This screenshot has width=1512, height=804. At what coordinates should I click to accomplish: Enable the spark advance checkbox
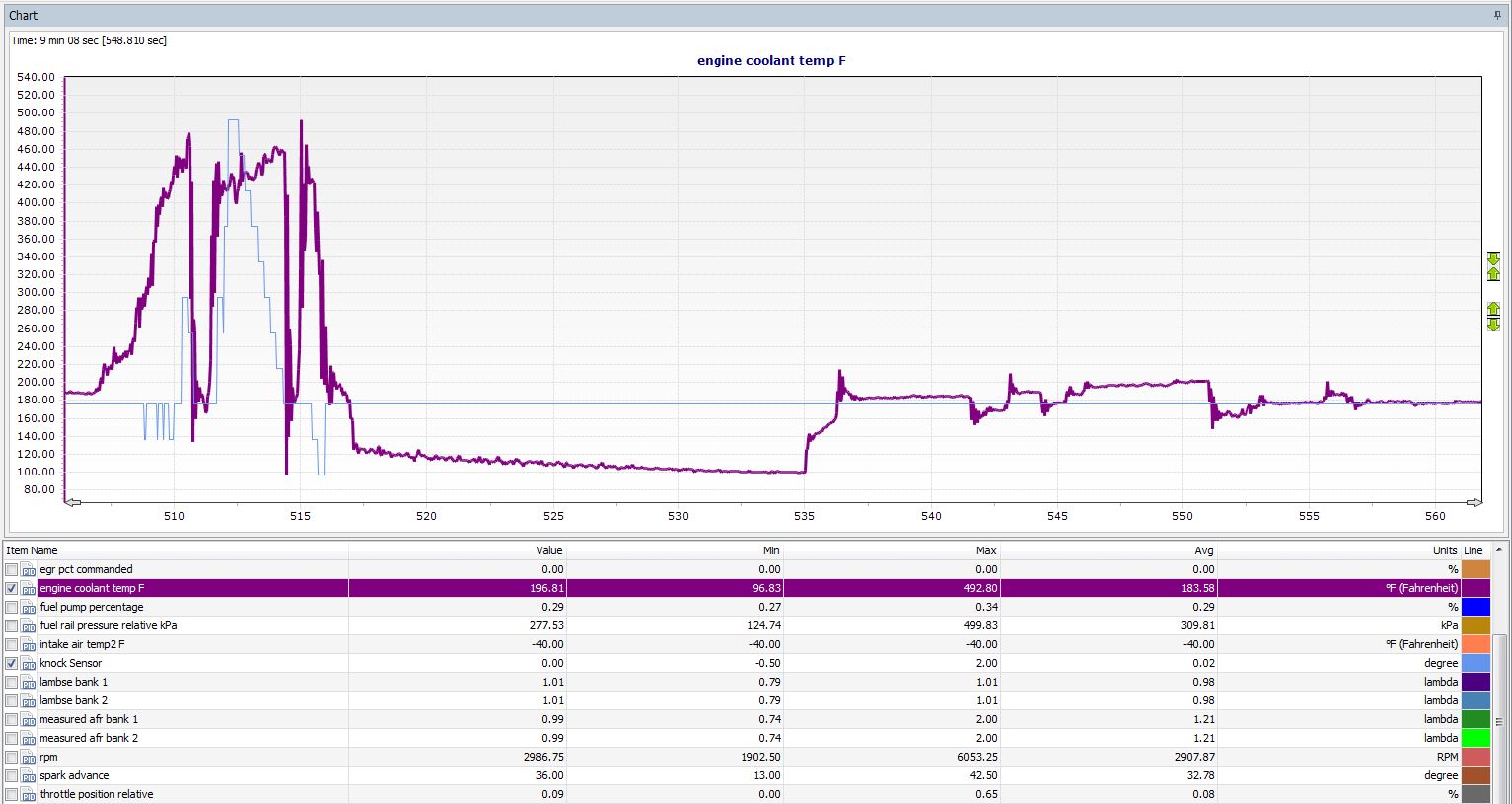(12, 775)
